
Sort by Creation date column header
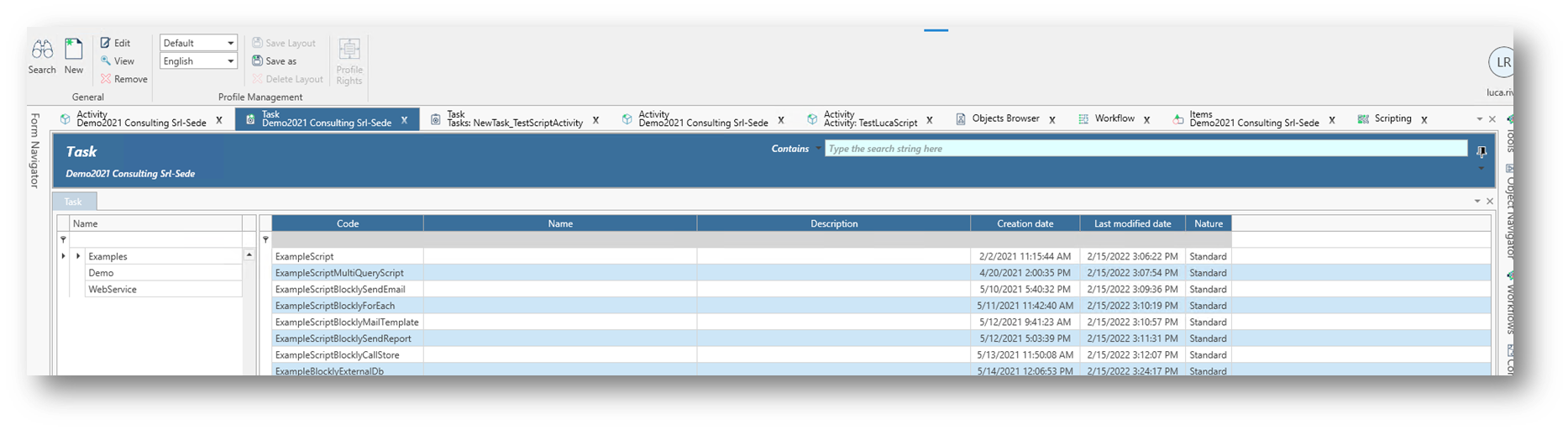1025,223
